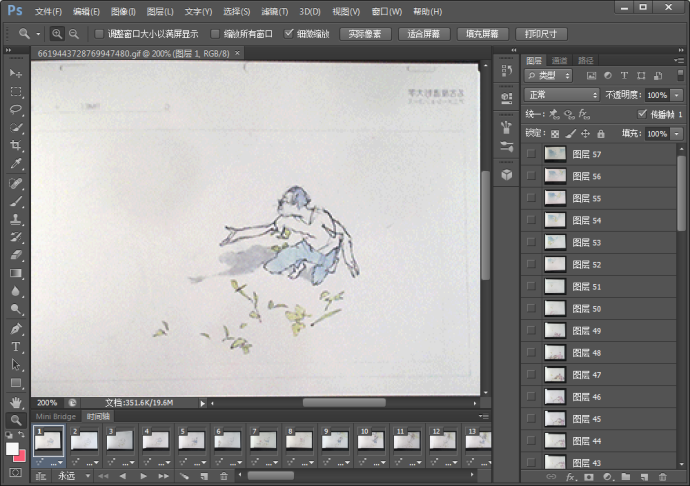Open the loop option 永远 dropdown
The width and height of the screenshot is (690, 486).
73,476
